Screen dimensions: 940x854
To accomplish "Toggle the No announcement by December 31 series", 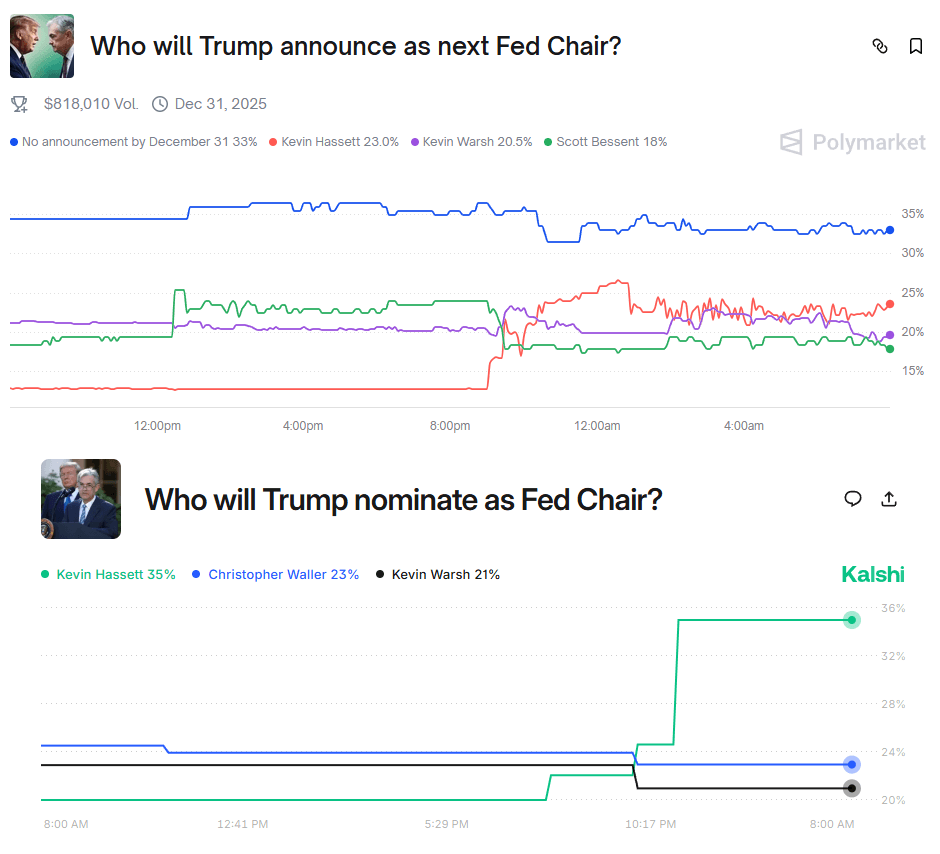I will pyautogui.click(x=133, y=142).
